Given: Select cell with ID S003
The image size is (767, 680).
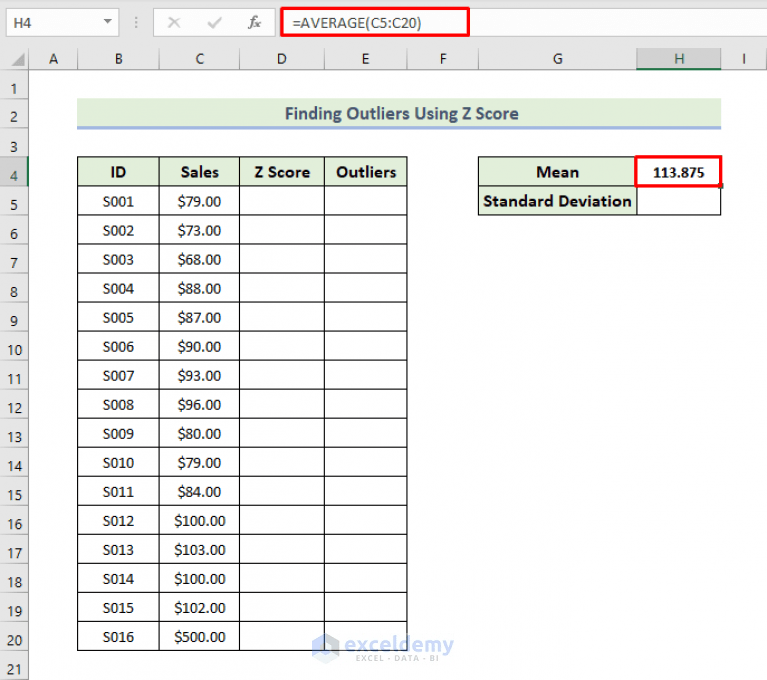Looking at the screenshot, I should click(118, 259).
